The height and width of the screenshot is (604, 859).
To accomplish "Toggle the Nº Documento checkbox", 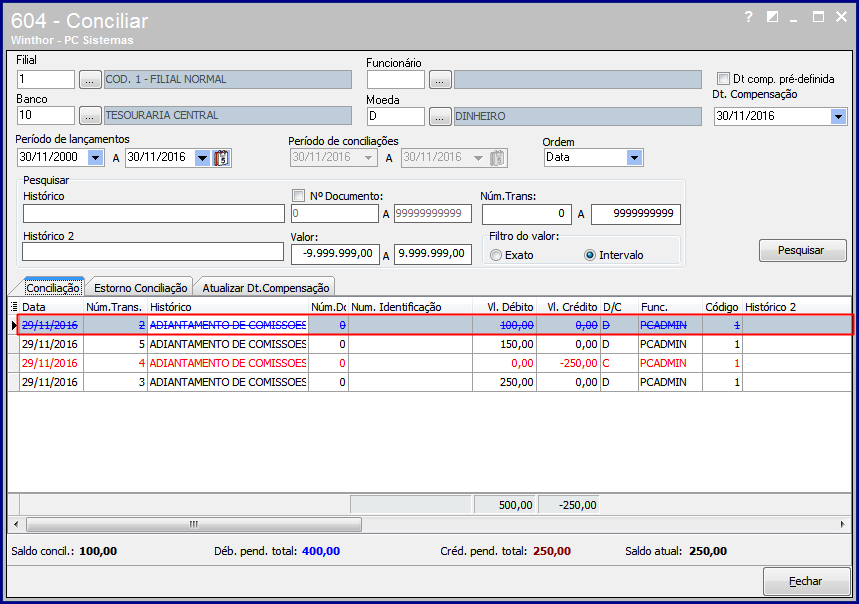I will pyautogui.click(x=299, y=195).
